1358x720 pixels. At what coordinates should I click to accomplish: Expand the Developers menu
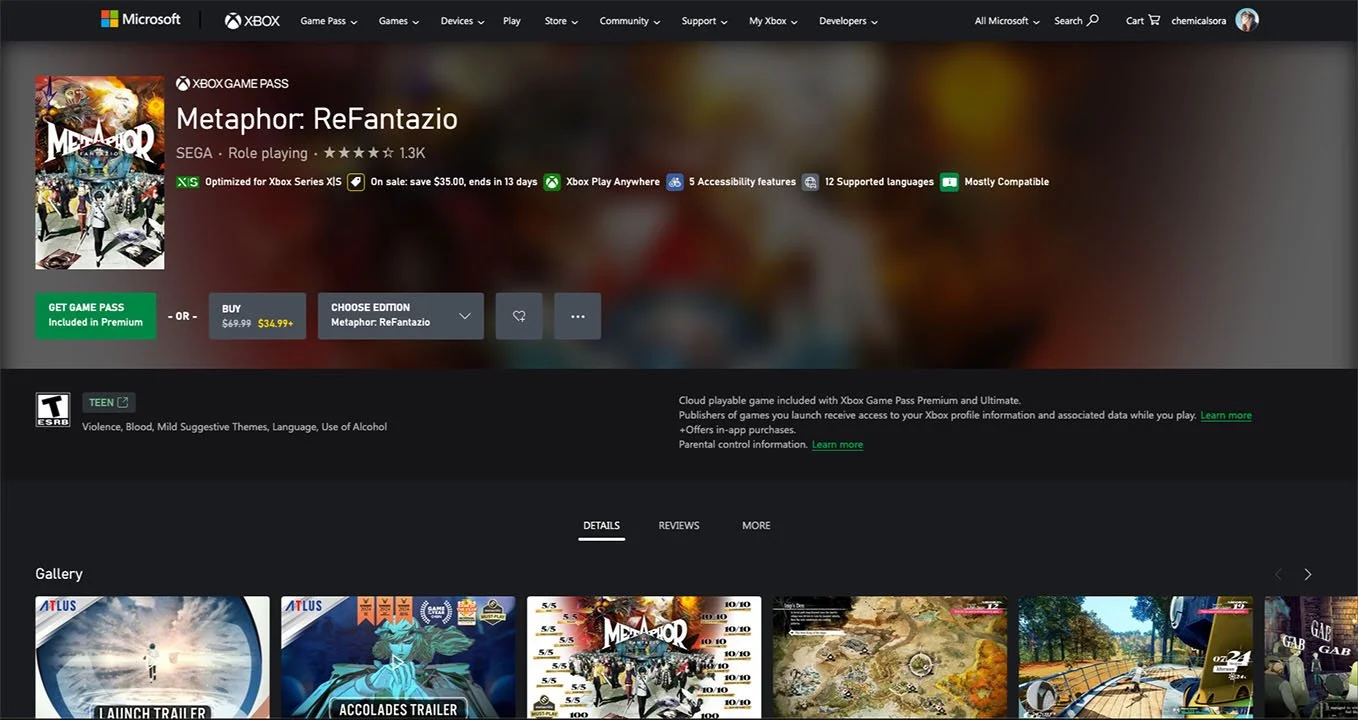(848, 21)
